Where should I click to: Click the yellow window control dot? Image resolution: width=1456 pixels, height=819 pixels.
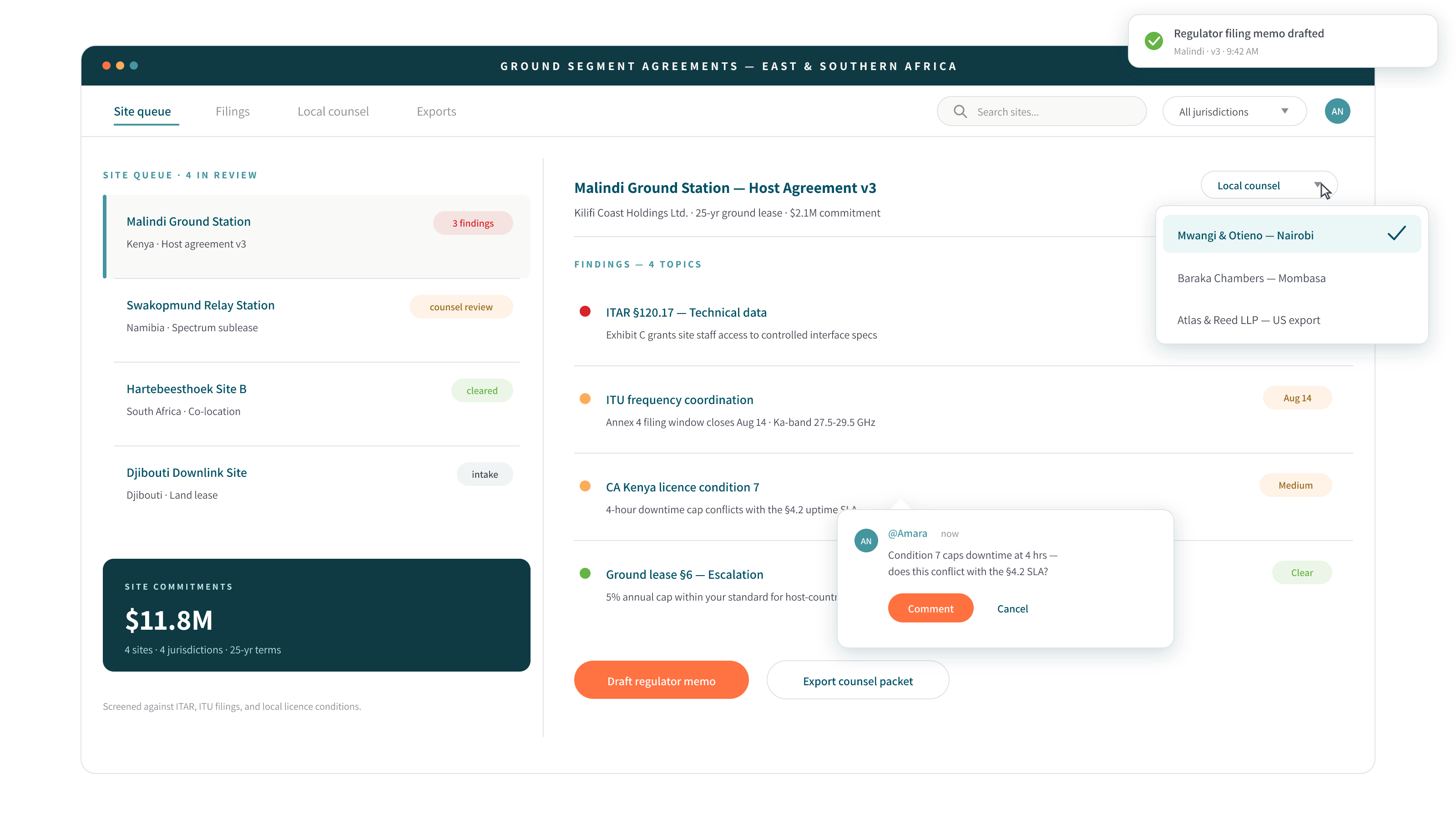[120, 66]
